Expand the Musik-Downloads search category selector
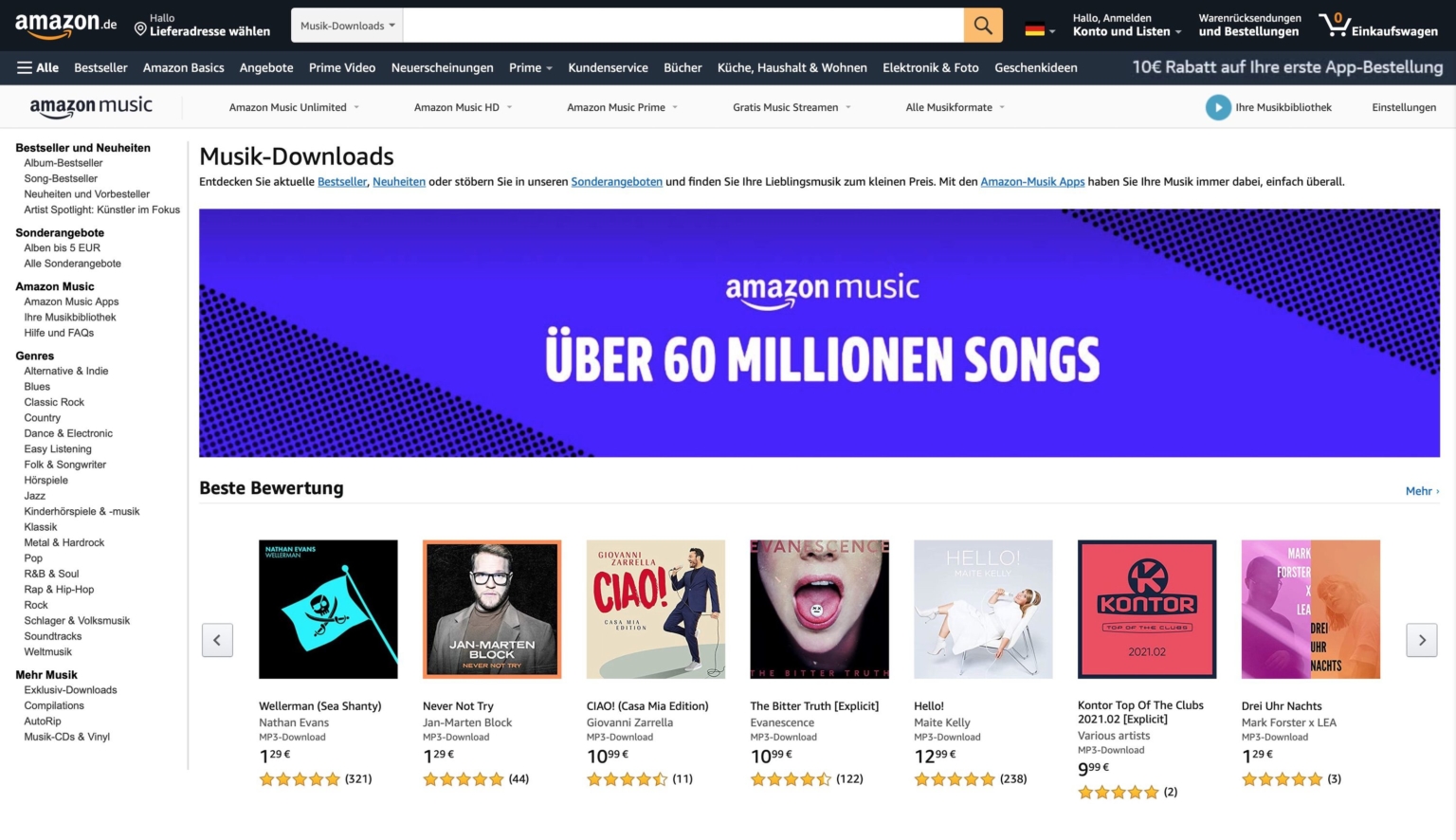 pos(346,26)
